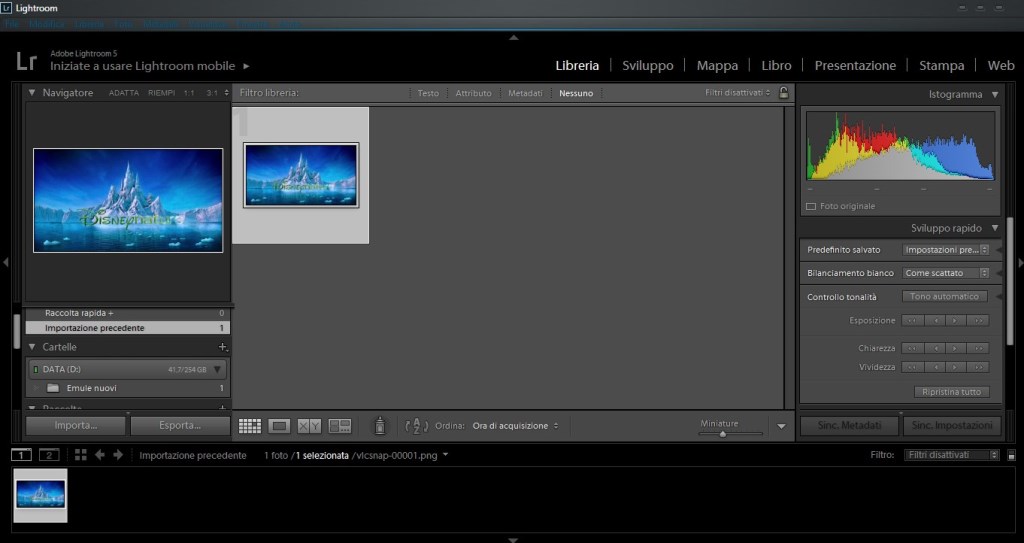
Task: Open the Presentazione module
Action: (855, 65)
